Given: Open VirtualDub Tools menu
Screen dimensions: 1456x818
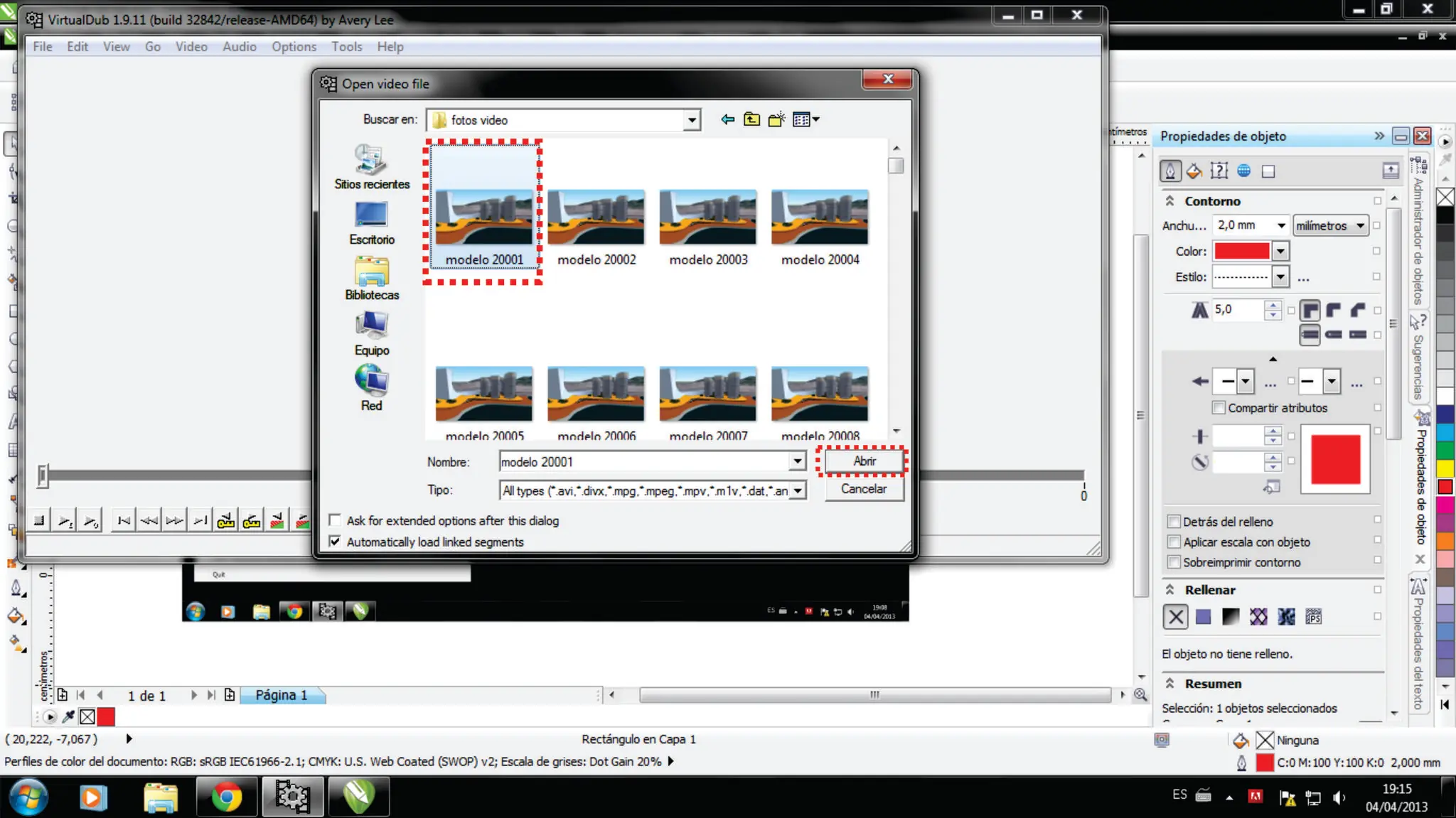Looking at the screenshot, I should (x=347, y=46).
